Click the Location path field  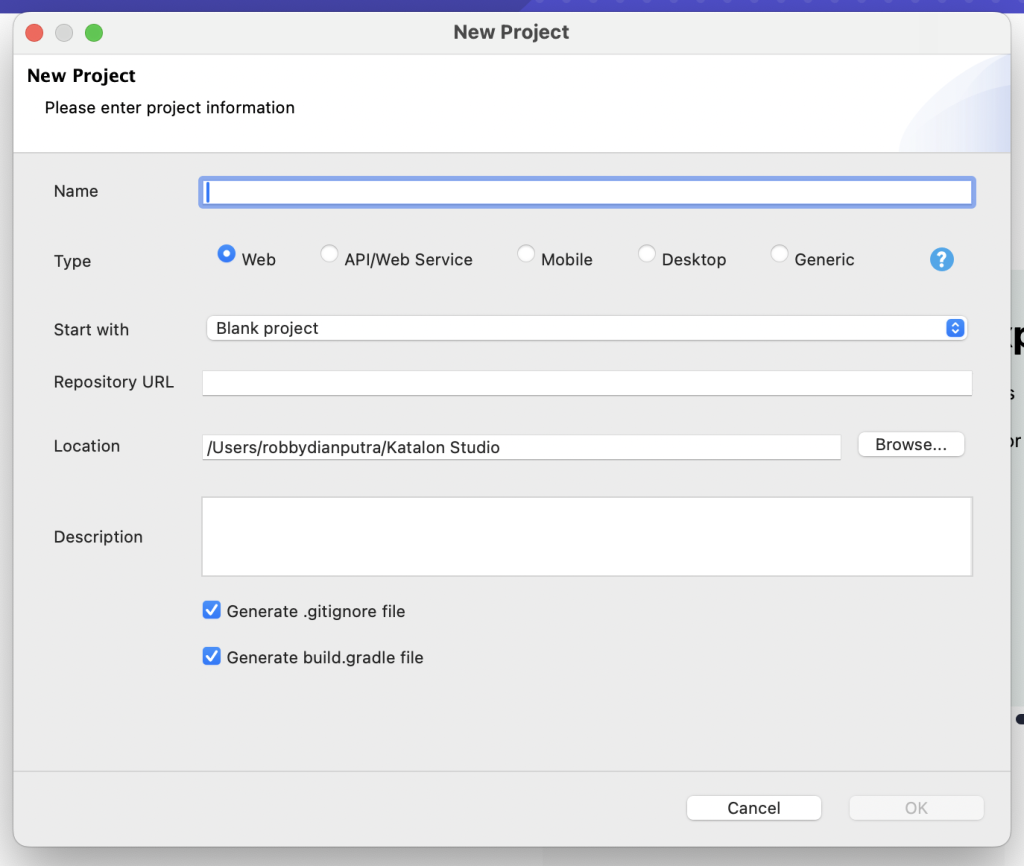(x=521, y=447)
